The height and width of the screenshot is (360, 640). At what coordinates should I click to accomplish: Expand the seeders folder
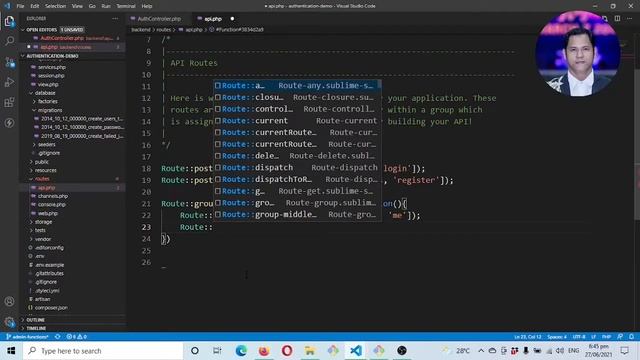pyautogui.click(x=47, y=144)
